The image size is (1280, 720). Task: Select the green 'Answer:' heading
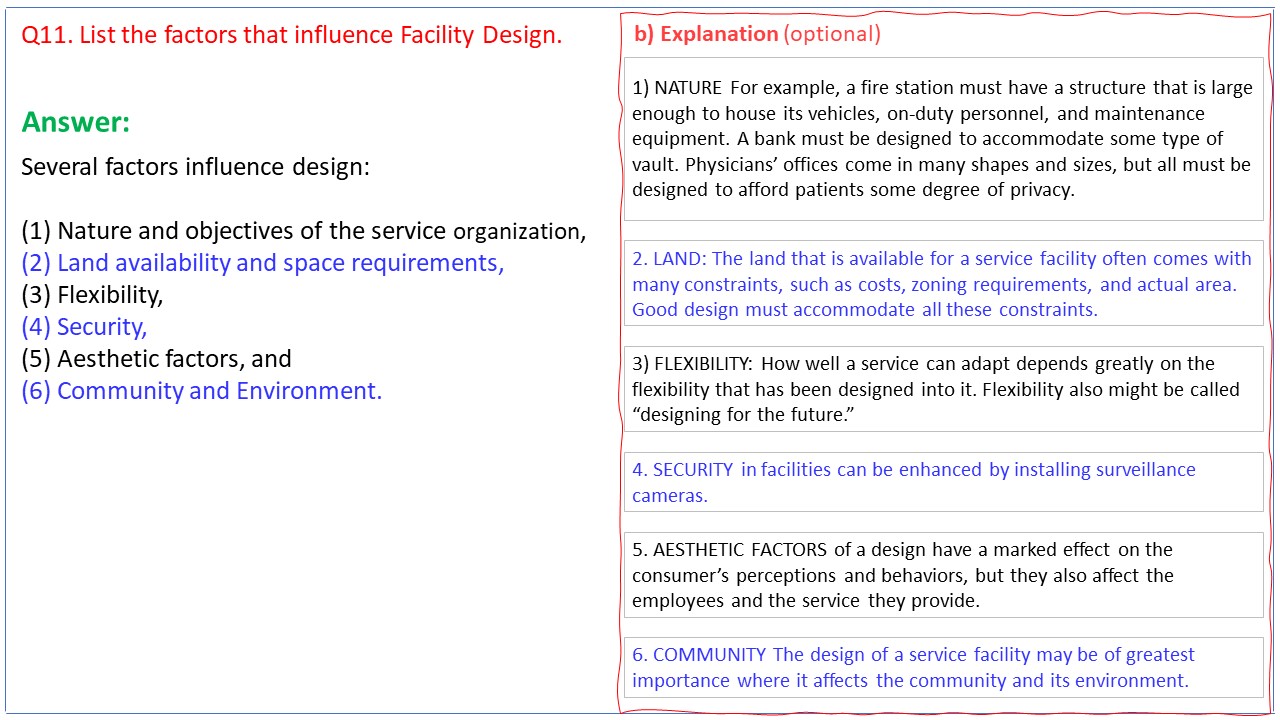point(76,122)
